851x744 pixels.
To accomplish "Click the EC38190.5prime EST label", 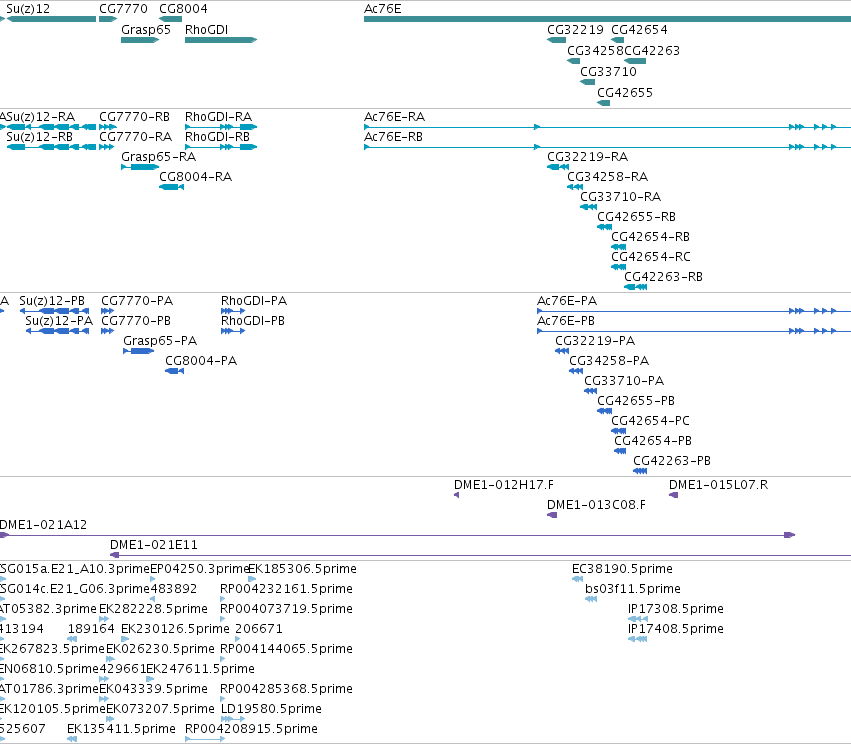I will 623,569.
